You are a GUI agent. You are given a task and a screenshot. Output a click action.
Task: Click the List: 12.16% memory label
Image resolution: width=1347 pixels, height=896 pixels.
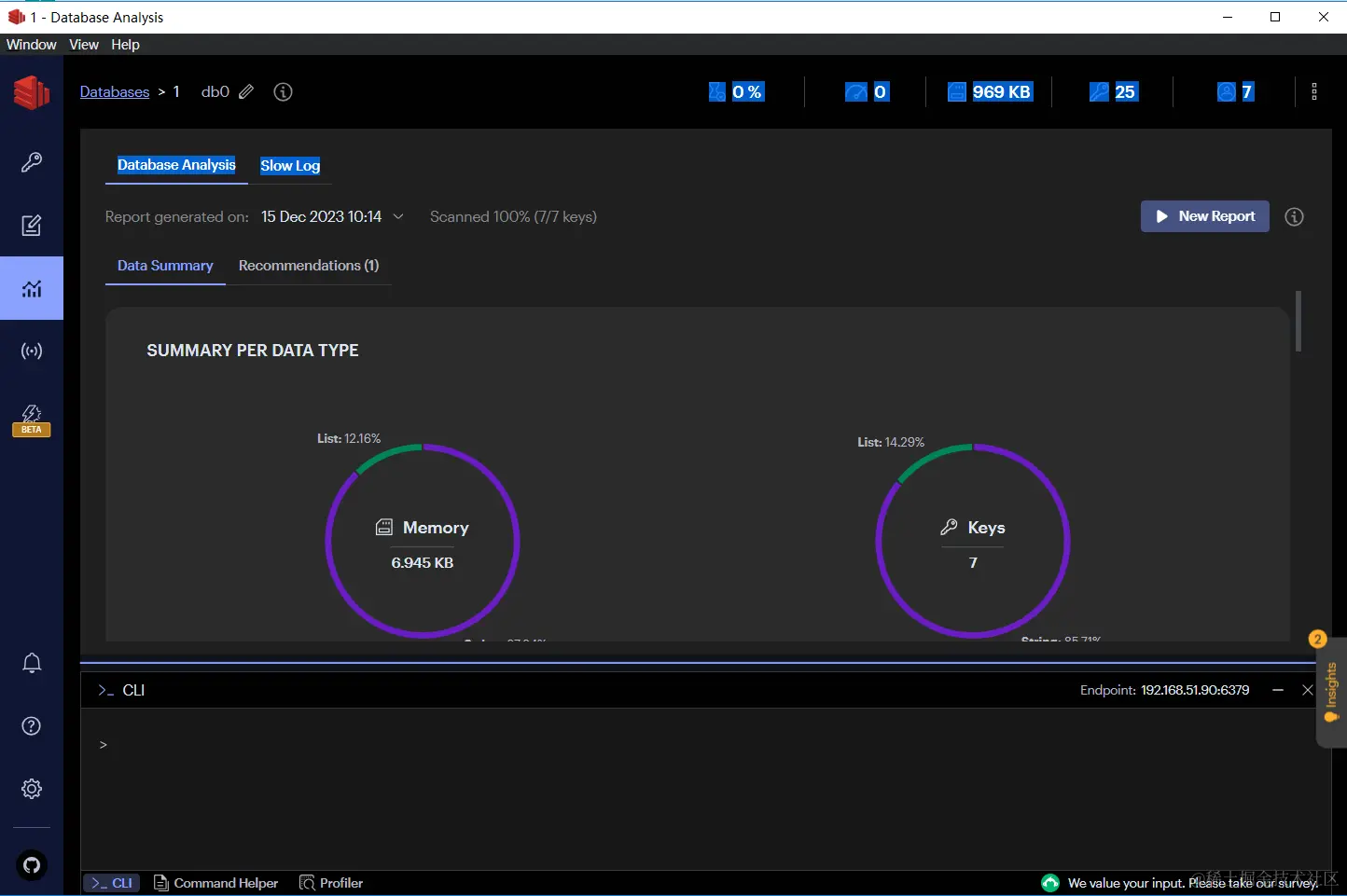click(349, 438)
